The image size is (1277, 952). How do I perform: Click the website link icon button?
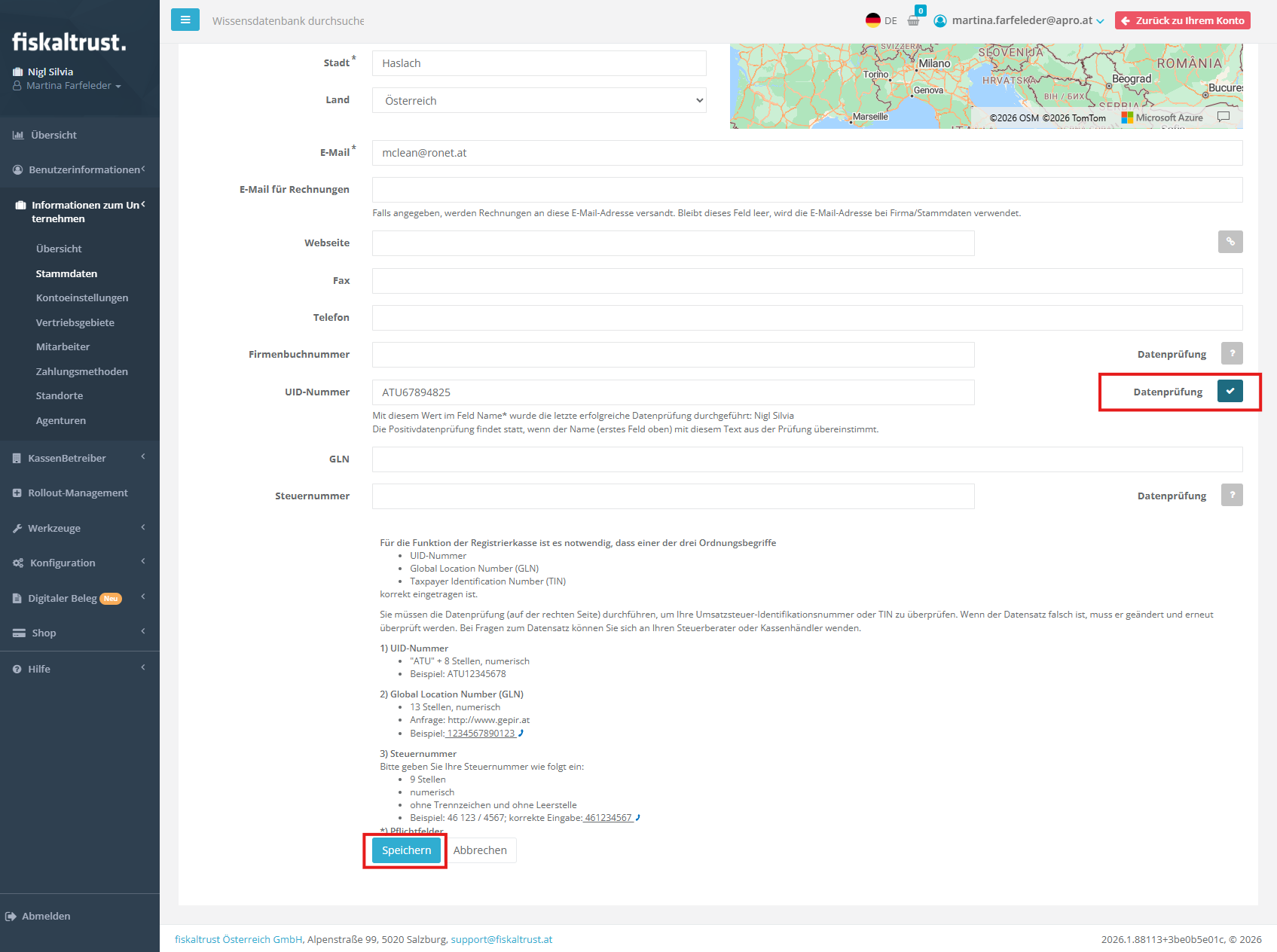click(1230, 242)
